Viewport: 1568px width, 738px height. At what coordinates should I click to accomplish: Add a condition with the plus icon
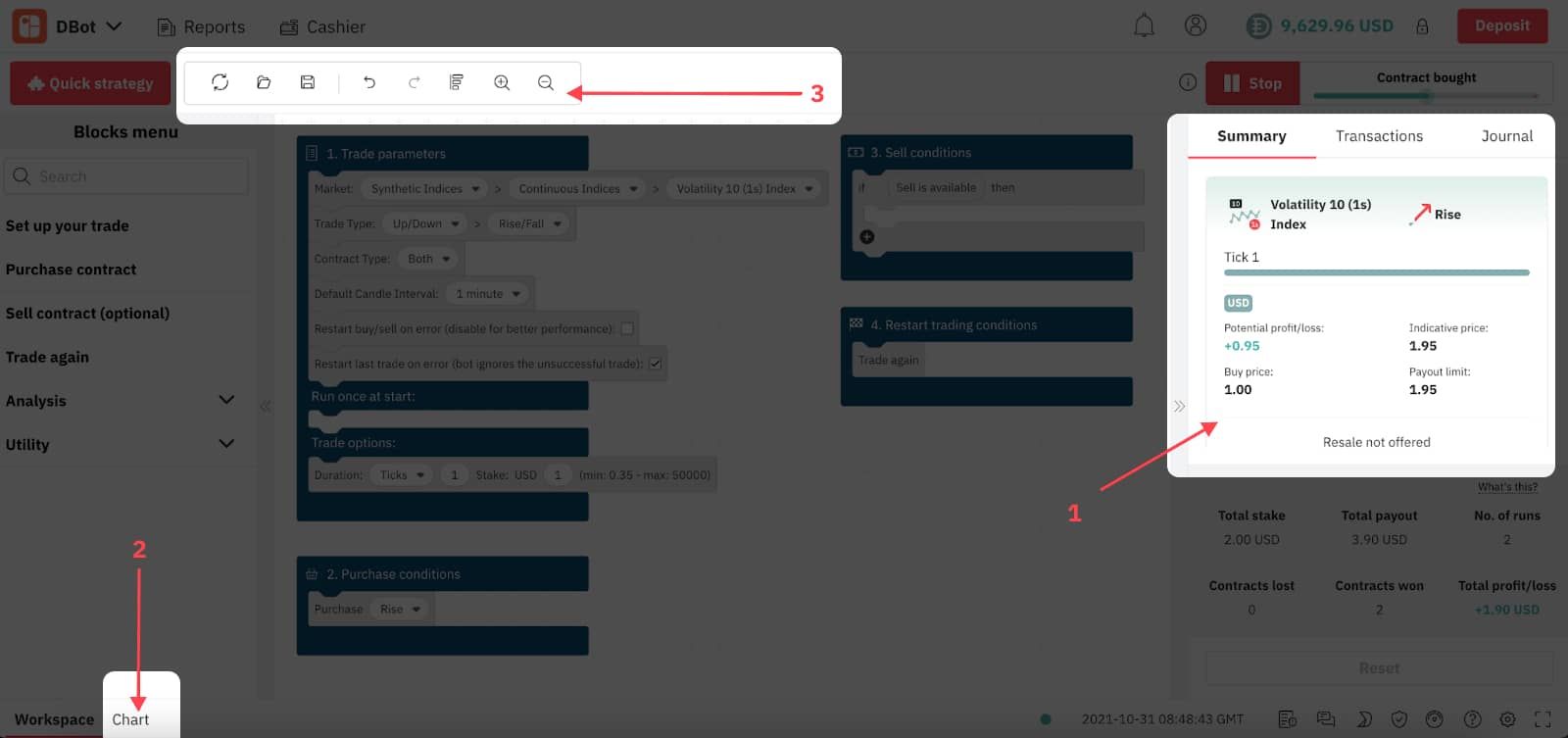tap(866, 236)
